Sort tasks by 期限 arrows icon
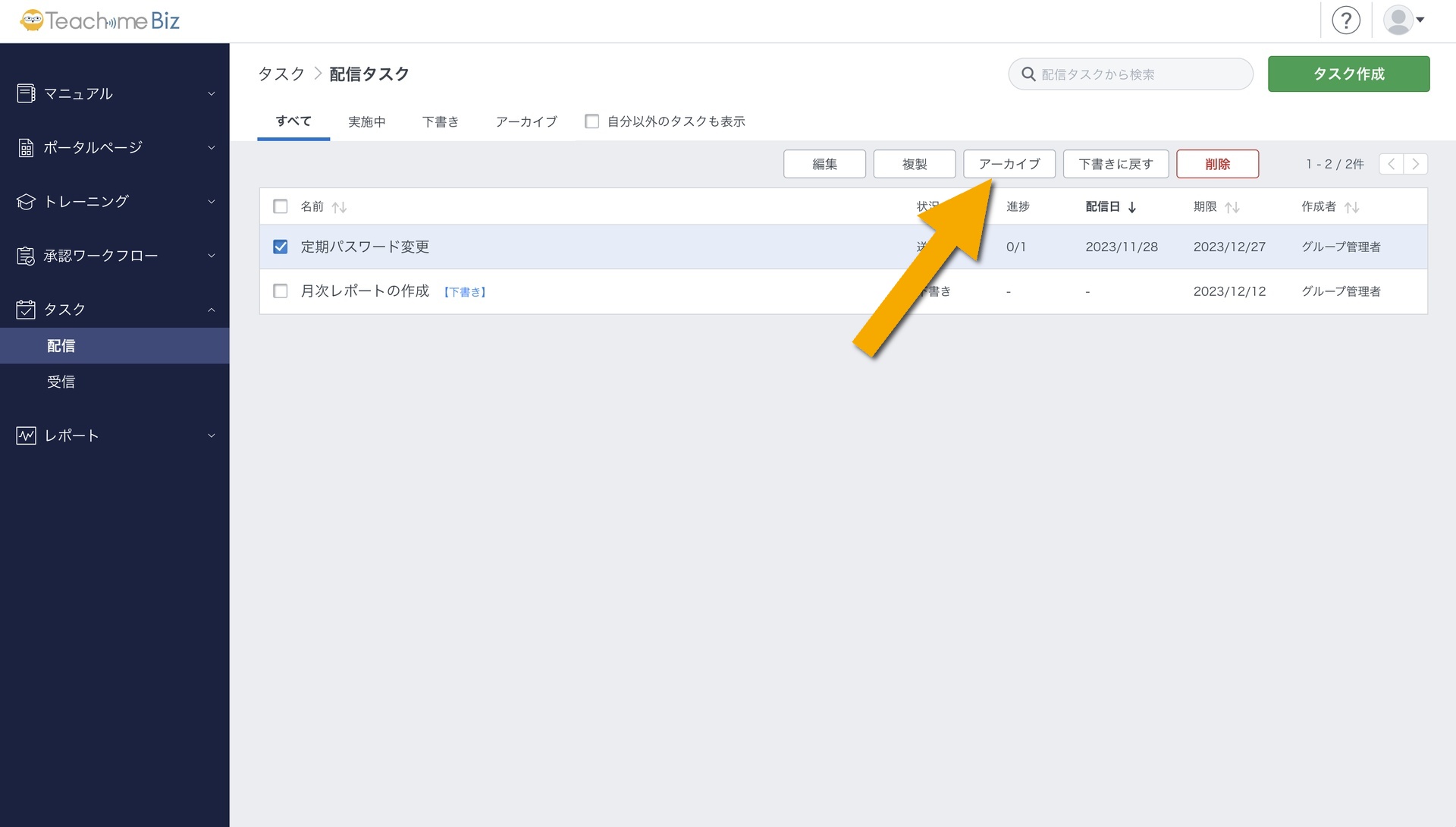1456x827 pixels. (x=1232, y=207)
